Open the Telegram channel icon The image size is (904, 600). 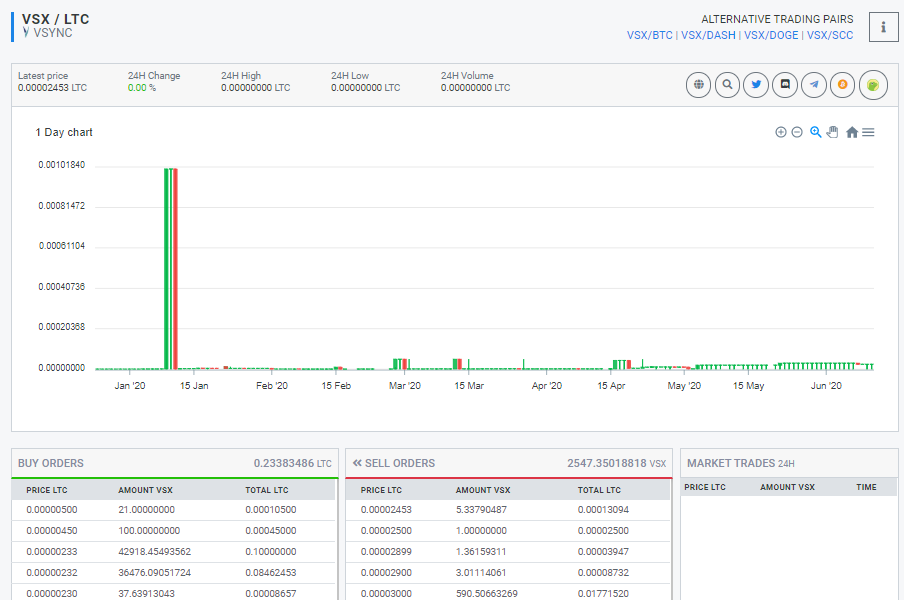(813, 85)
